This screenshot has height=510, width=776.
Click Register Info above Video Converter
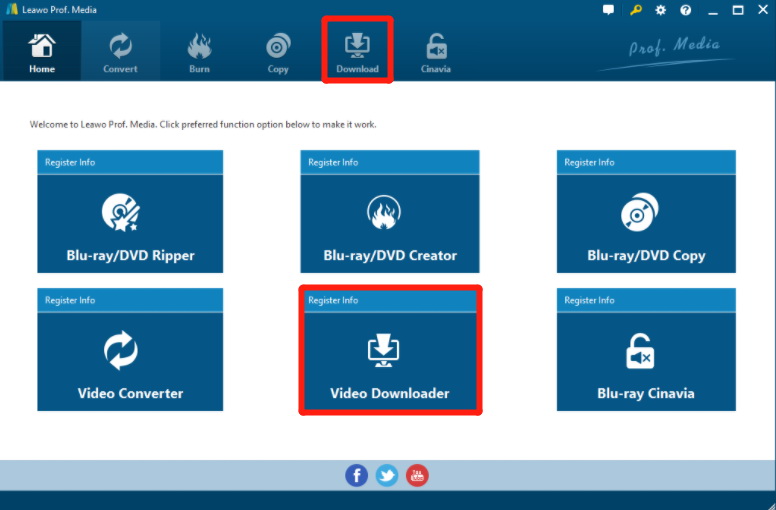69,300
